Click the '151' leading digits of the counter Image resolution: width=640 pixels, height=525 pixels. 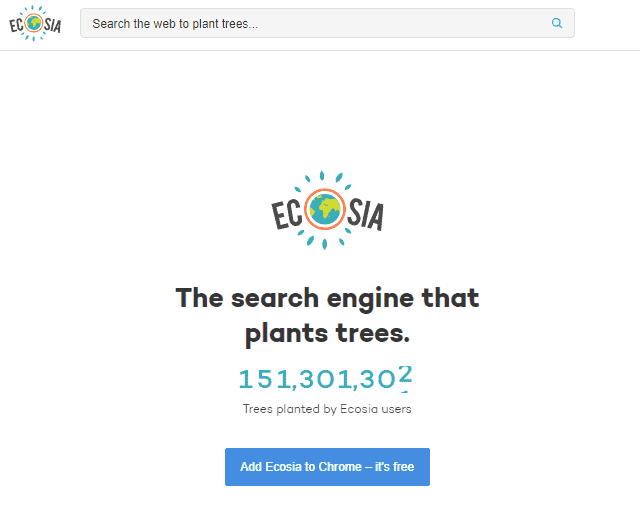(x=264, y=379)
